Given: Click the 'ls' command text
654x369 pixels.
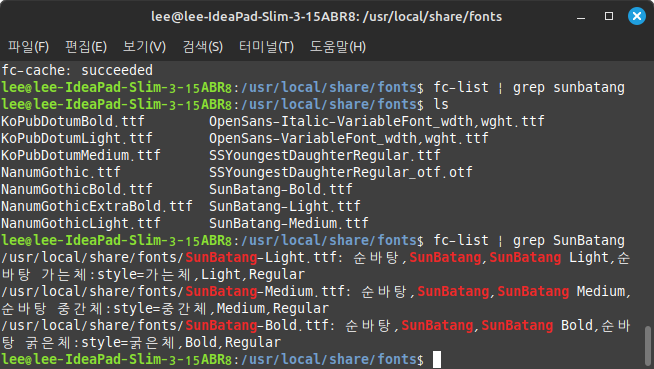Looking at the screenshot, I should (441, 104).
